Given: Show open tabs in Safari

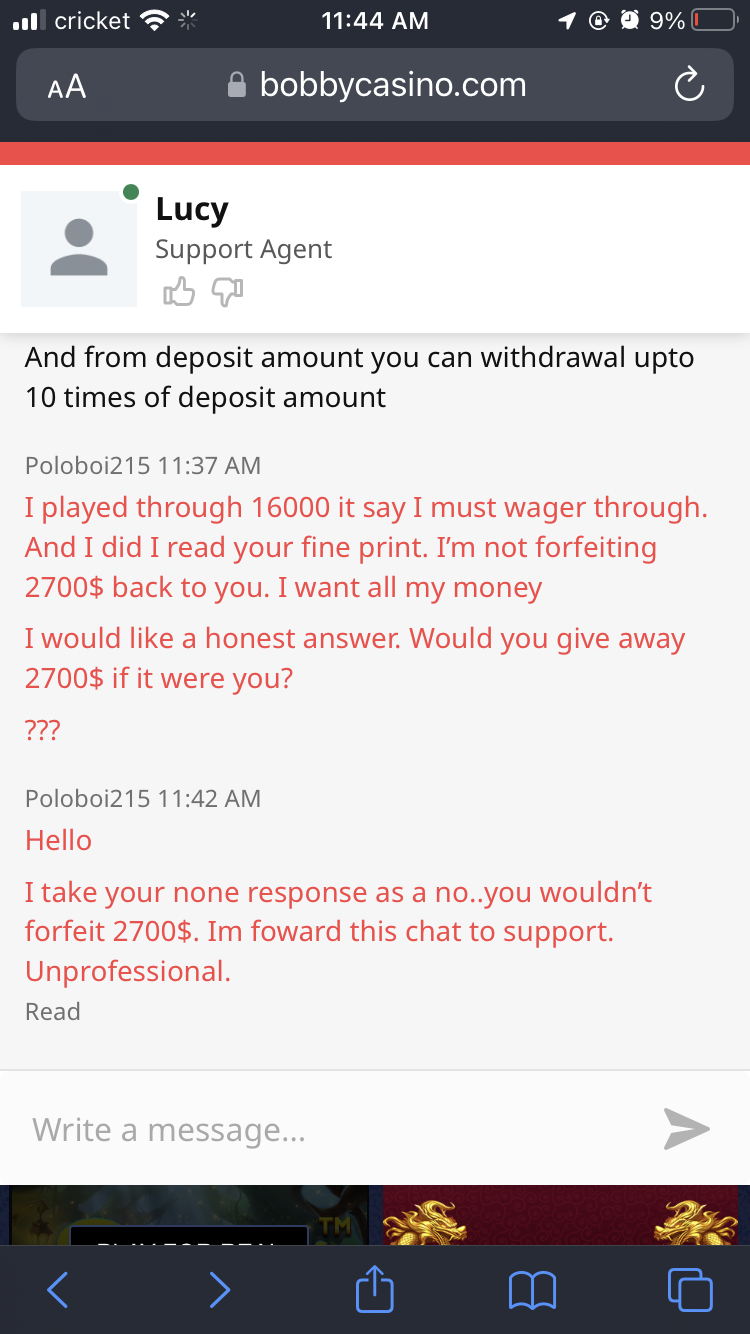Looking at the screenshot, I should pyautogui.click(x=690, y=1290).
